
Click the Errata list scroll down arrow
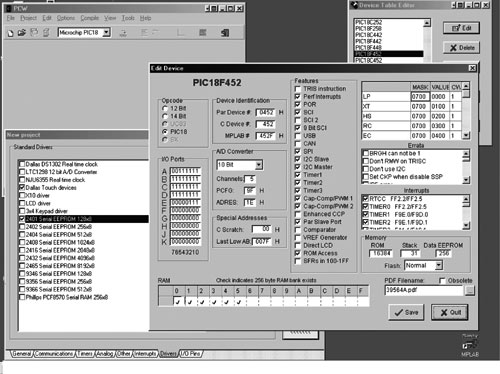466,180
